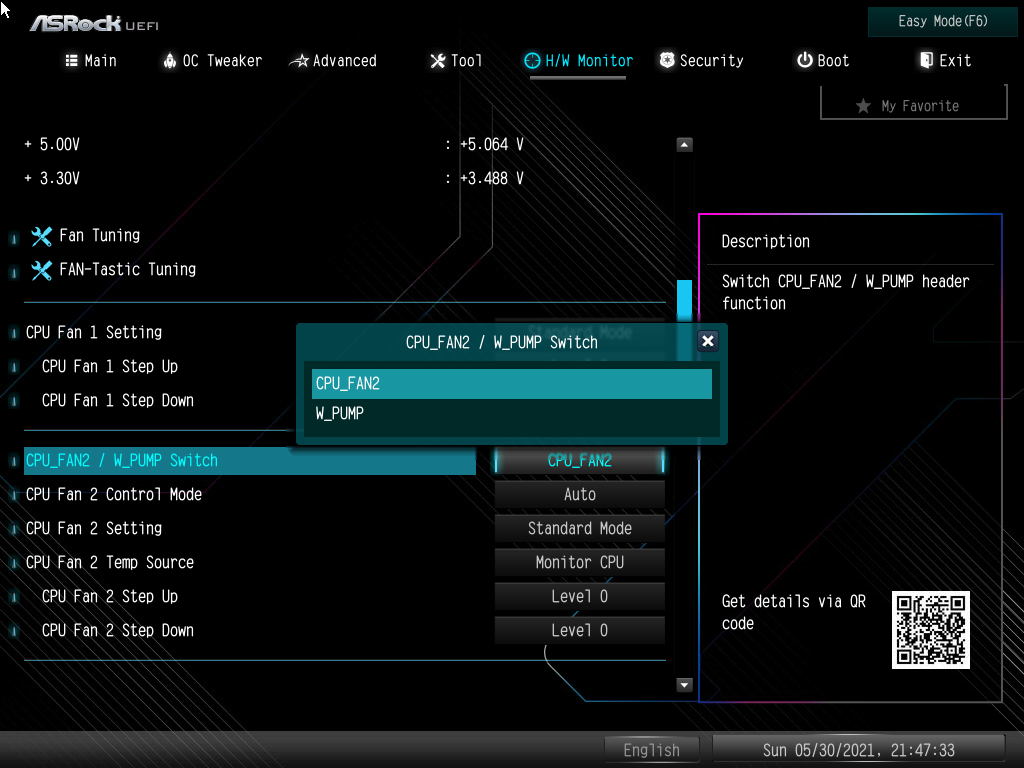Select CPU Fan 1 Step Up row
The width and height of the screenshot is (1024, 768).
110,366
